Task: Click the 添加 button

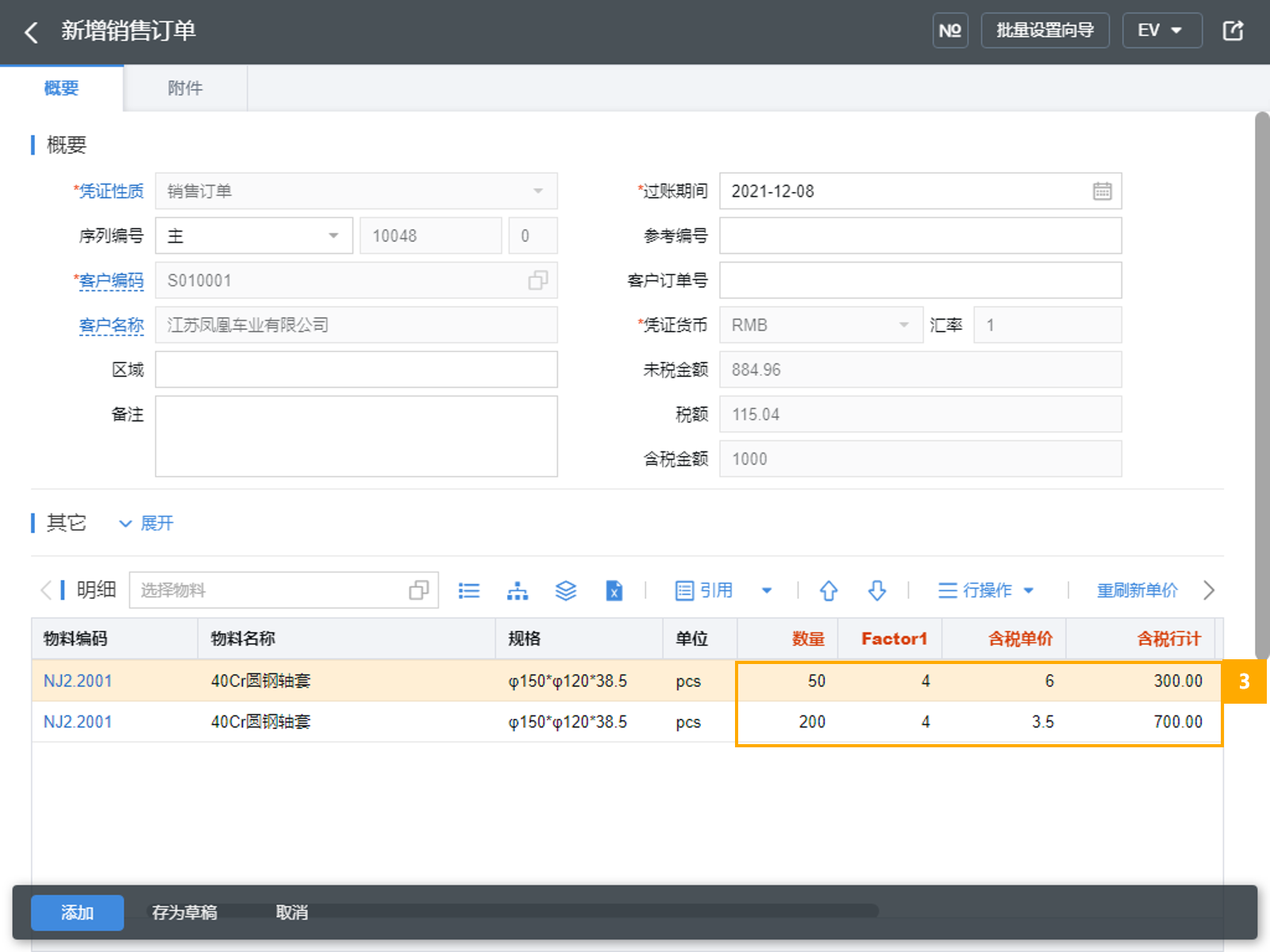Action: (77, 913)
